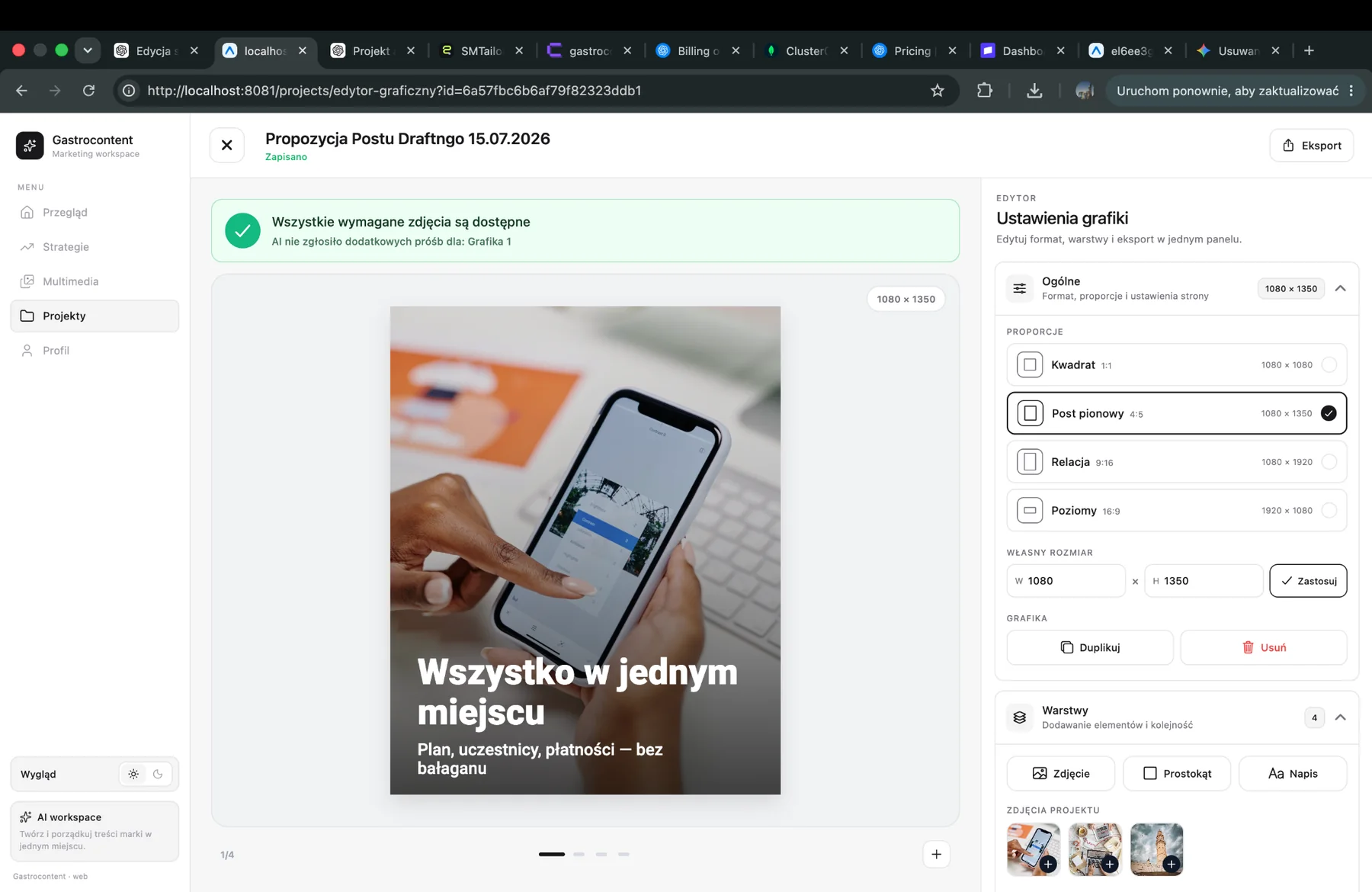Close the graphic editor with X button
The image size is (1372, 892).
pyautogui.click(x=227, y=145)
